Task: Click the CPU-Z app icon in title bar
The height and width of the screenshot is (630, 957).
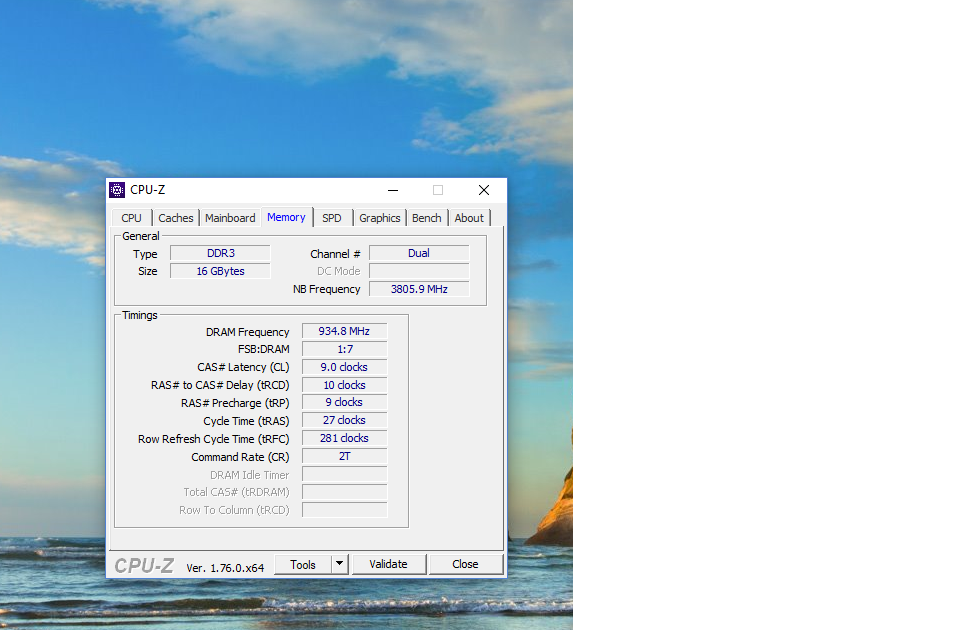Action: (117, 190)
